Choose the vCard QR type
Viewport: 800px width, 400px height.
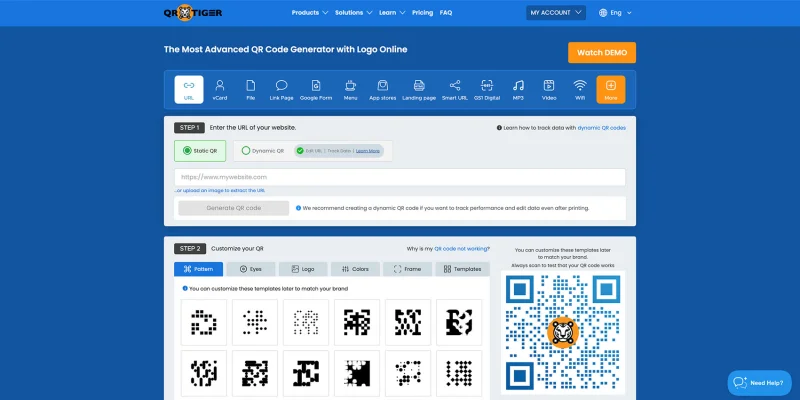[x=220, y=90]
